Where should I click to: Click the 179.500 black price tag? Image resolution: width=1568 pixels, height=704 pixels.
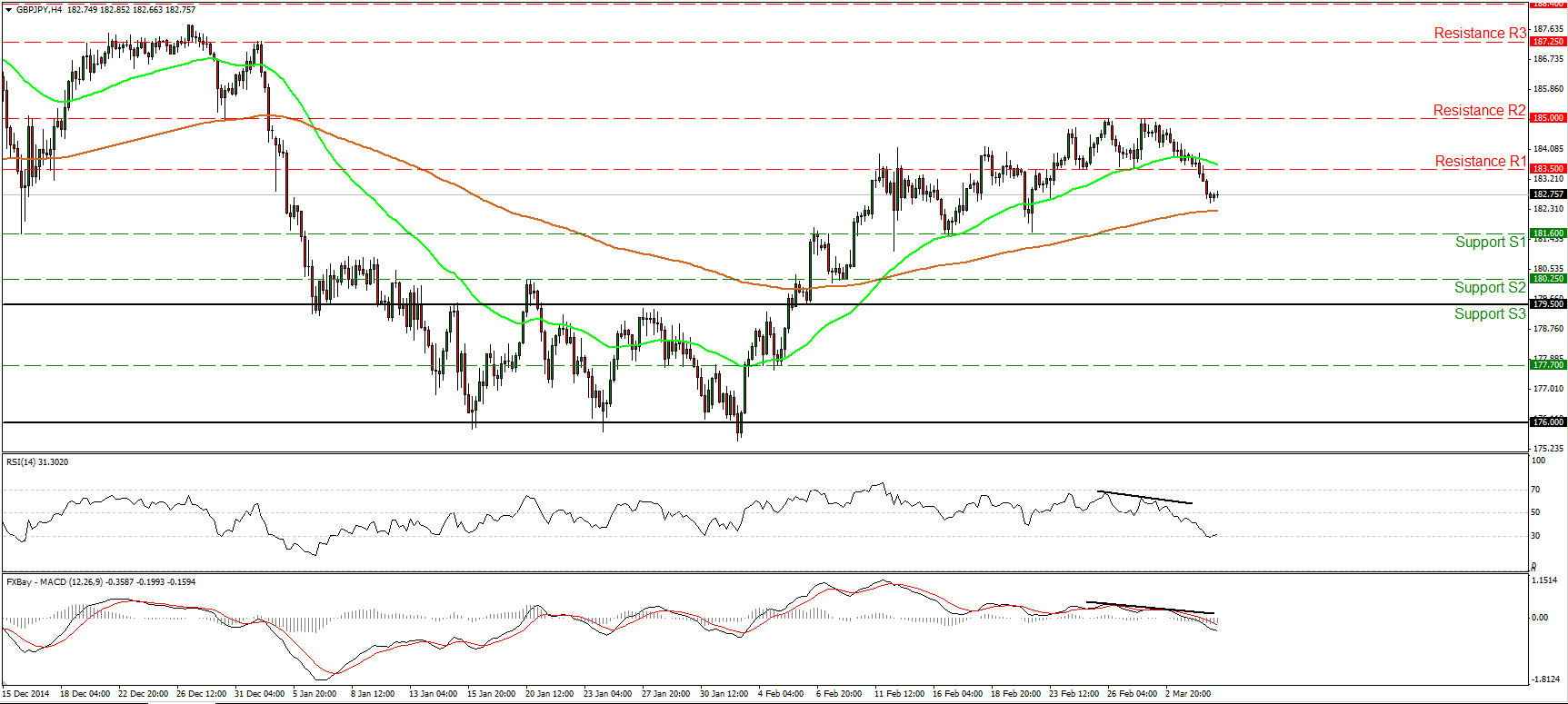tap(1548, 304)
